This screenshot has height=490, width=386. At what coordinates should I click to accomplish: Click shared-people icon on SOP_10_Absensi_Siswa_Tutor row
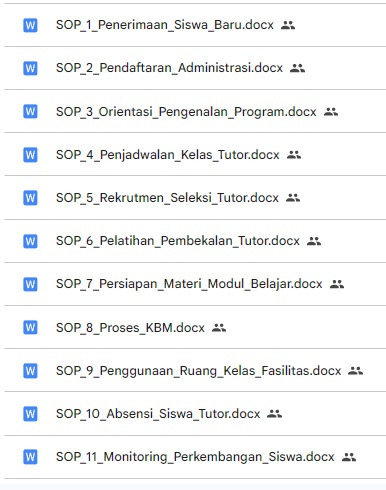[275, 414]
